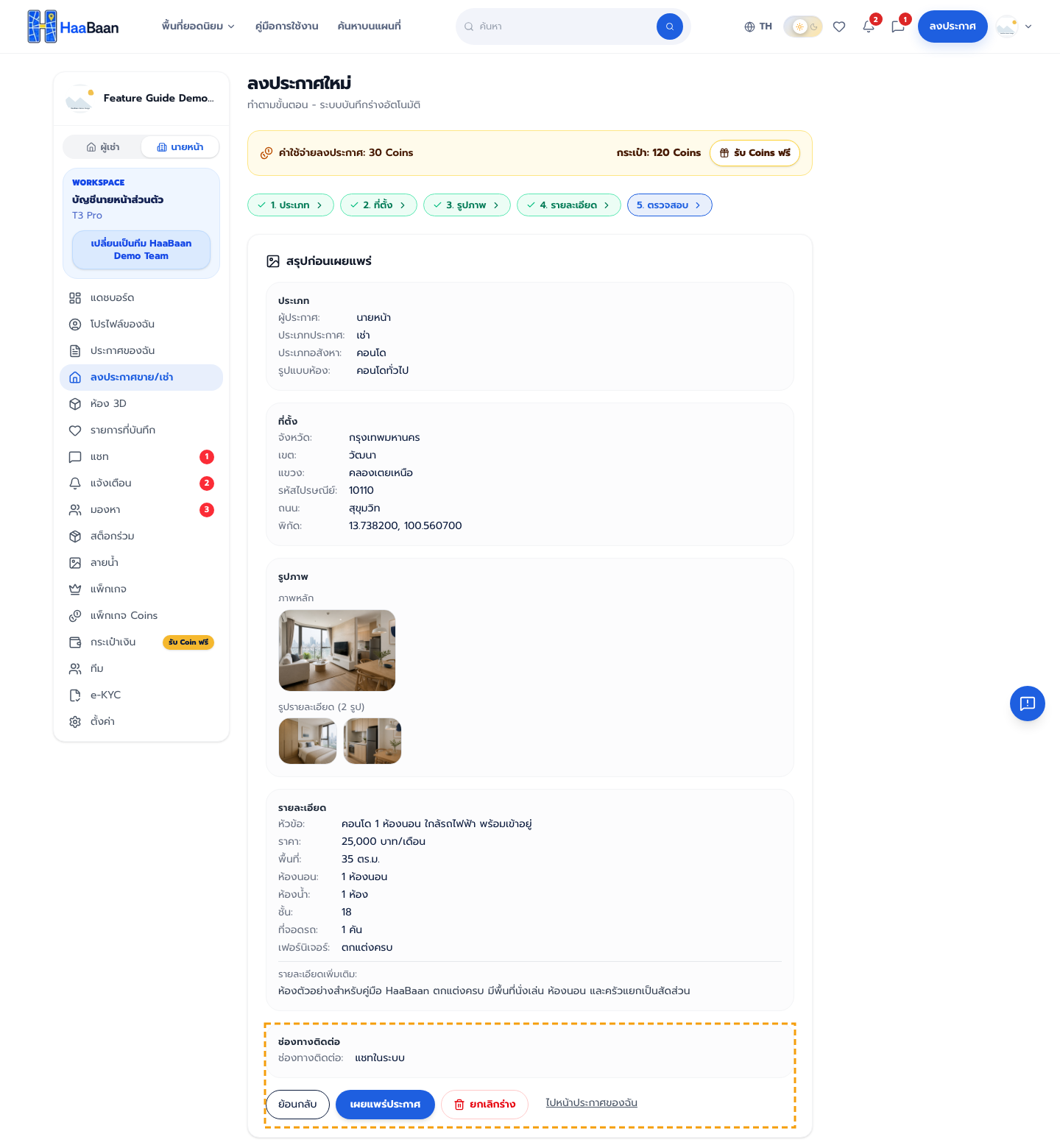Open มองหา in the sidebar

141,510
